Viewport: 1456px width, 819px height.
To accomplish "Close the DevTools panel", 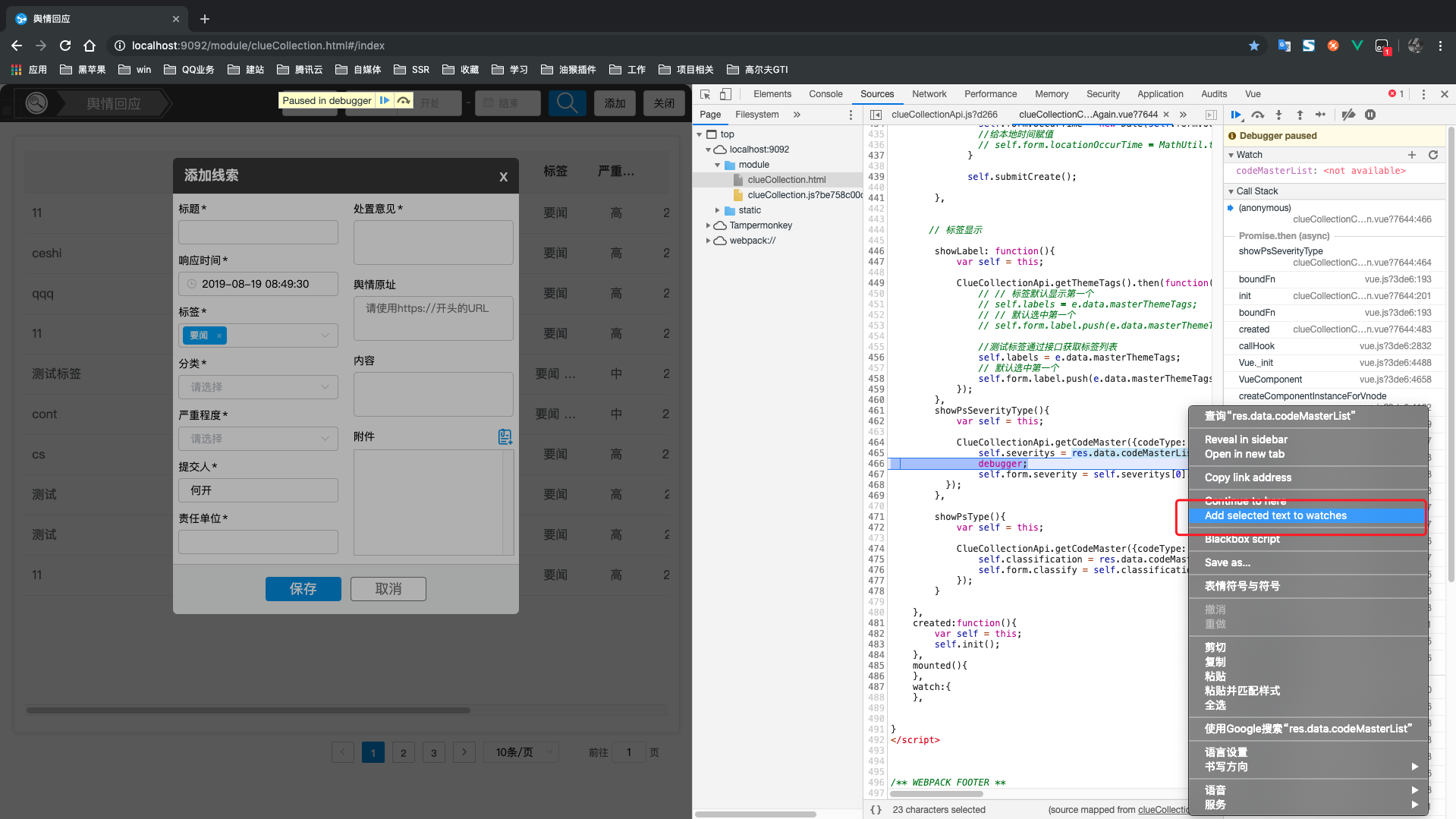I will [1445, 94].
